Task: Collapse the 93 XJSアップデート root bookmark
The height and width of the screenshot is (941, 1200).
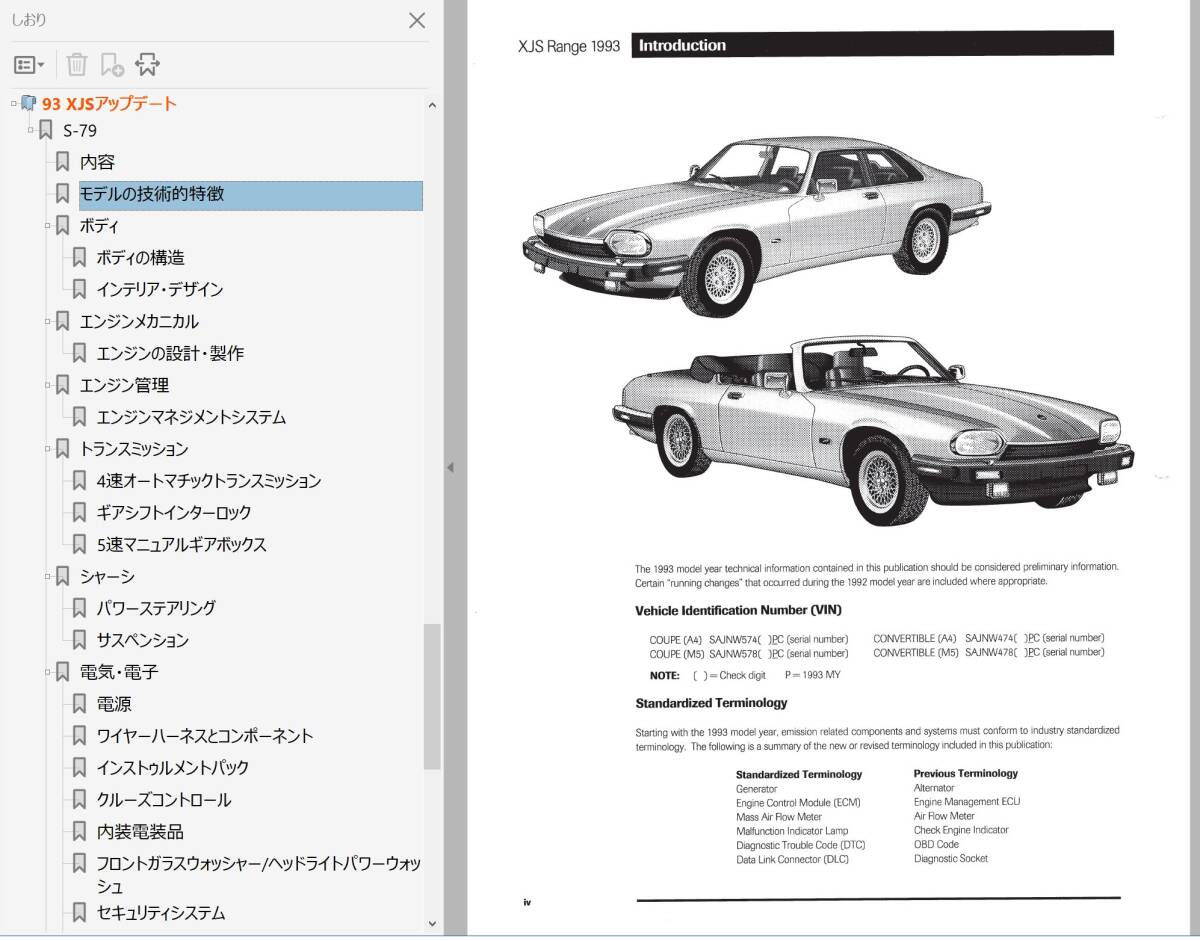Action: click(x=14, y=103)
